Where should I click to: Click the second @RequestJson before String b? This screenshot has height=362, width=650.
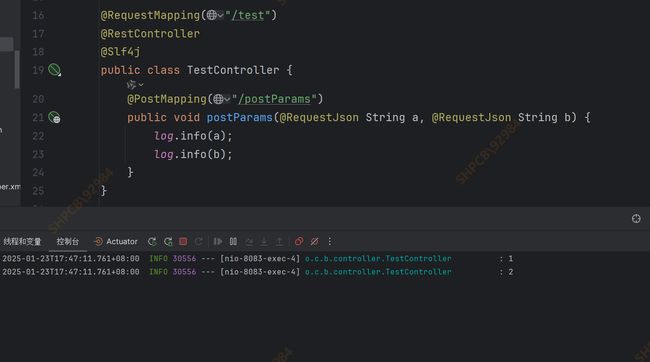click(x=471, y=117)
